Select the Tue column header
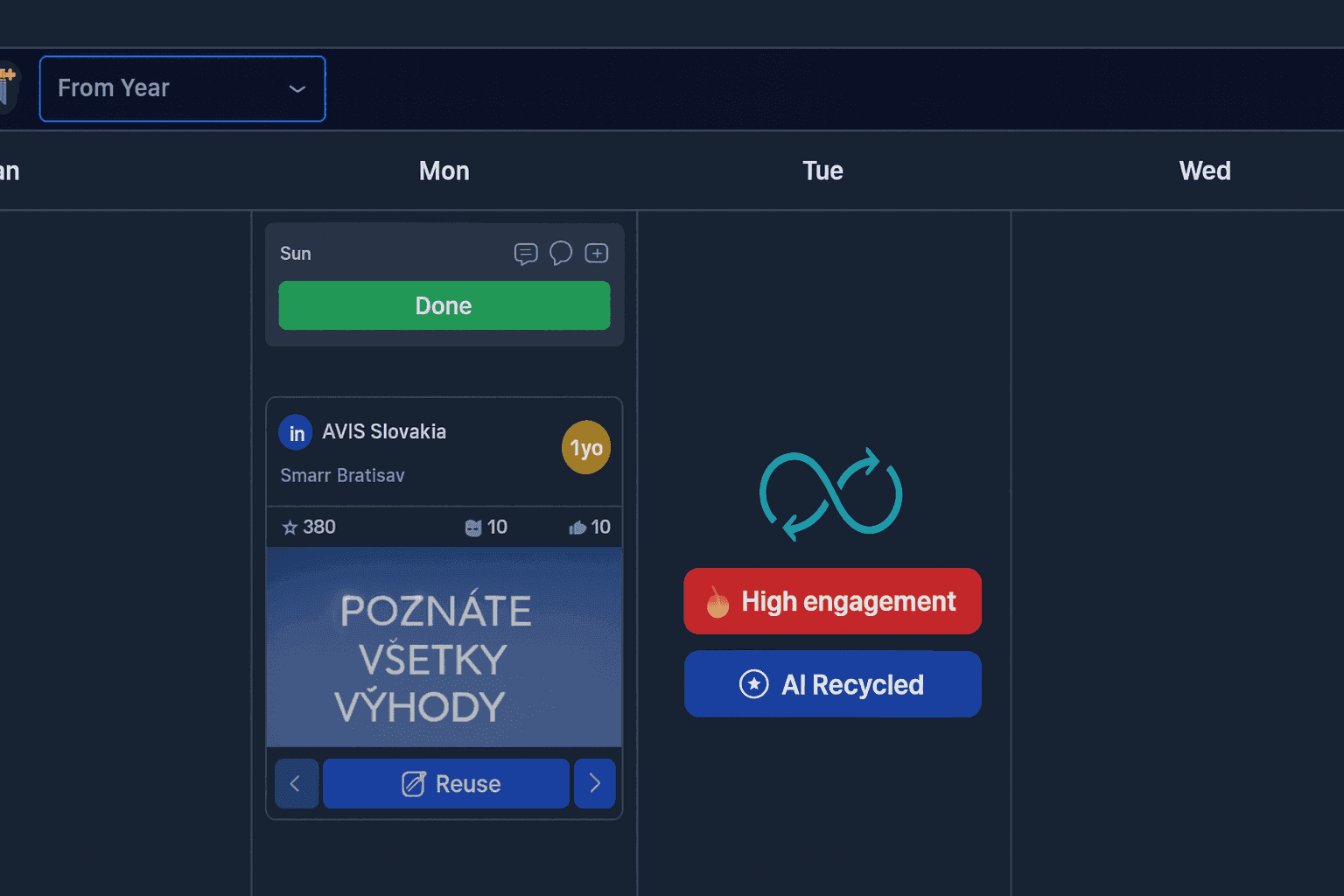1344x896 pixels. coord(823,171)
